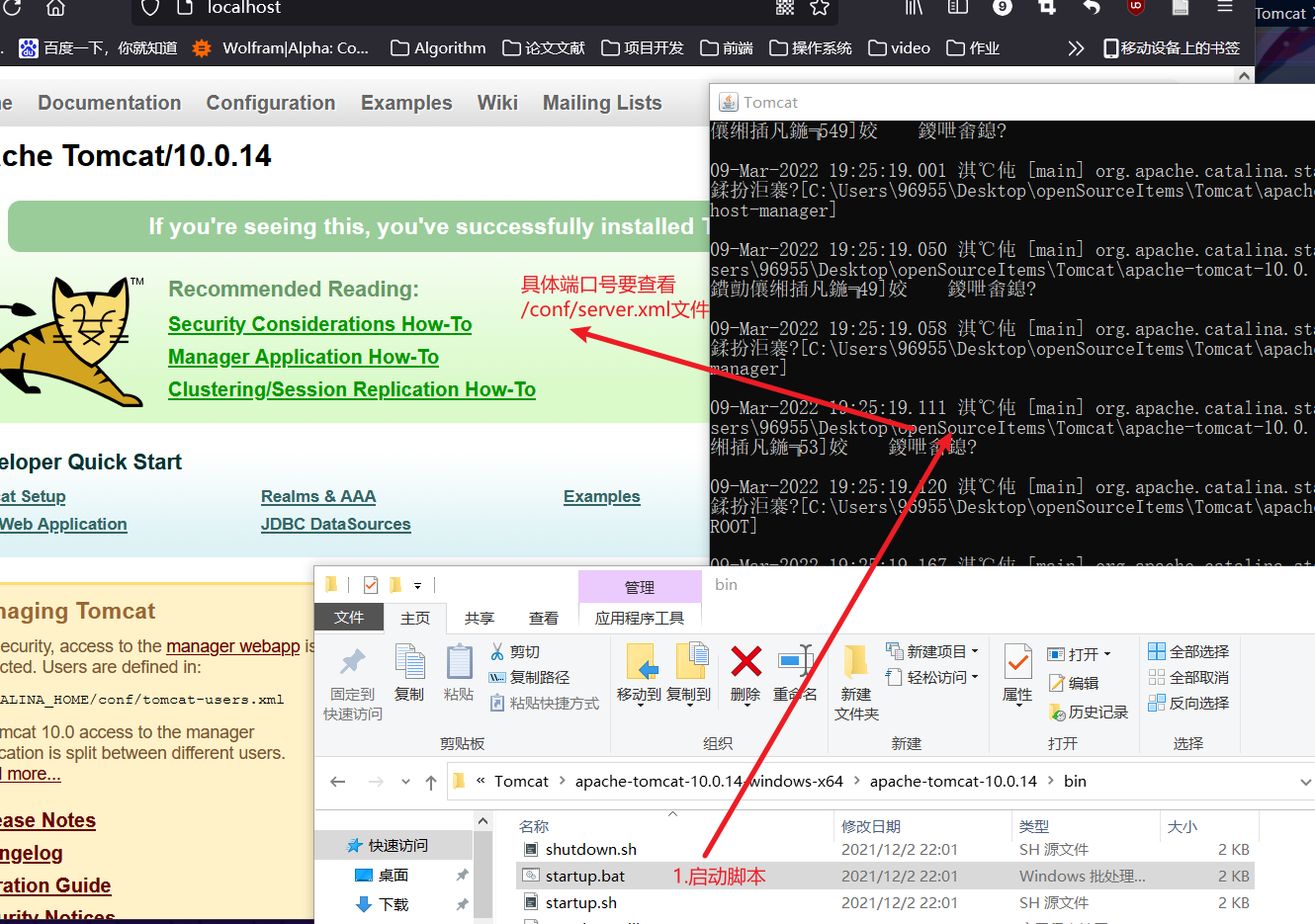Image resolution: width=1315 pixels, height=924 pixels.
Task: Open the video bookmarks folder
Action: 899,47
